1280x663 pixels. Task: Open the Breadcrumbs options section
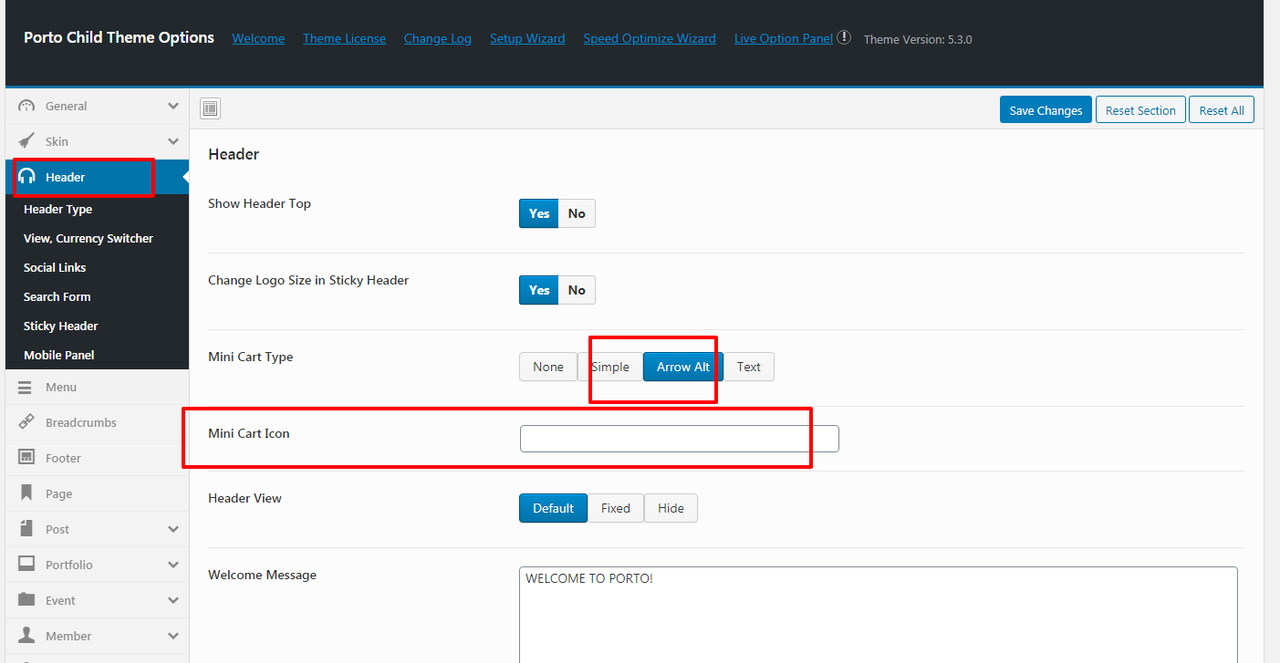click(x=97, y=422)
